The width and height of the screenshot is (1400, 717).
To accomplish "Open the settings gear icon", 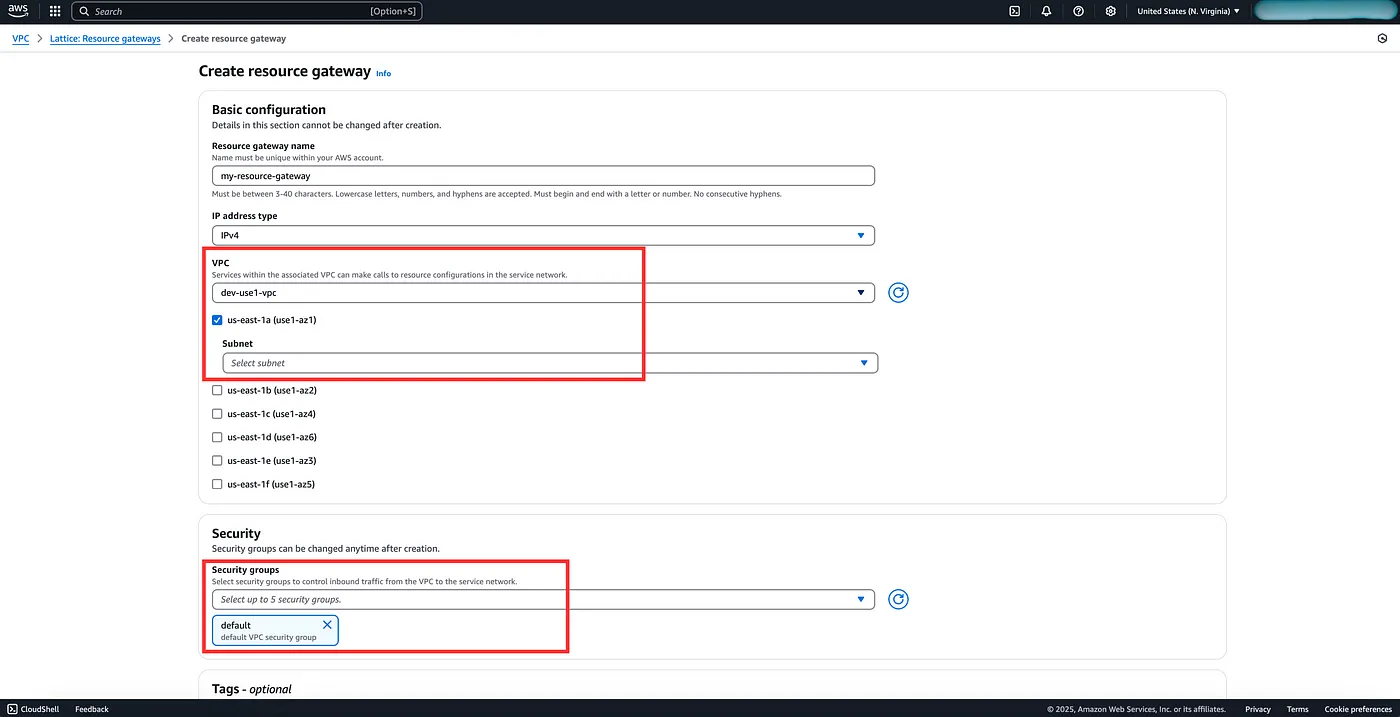I will pos(1110,11).
